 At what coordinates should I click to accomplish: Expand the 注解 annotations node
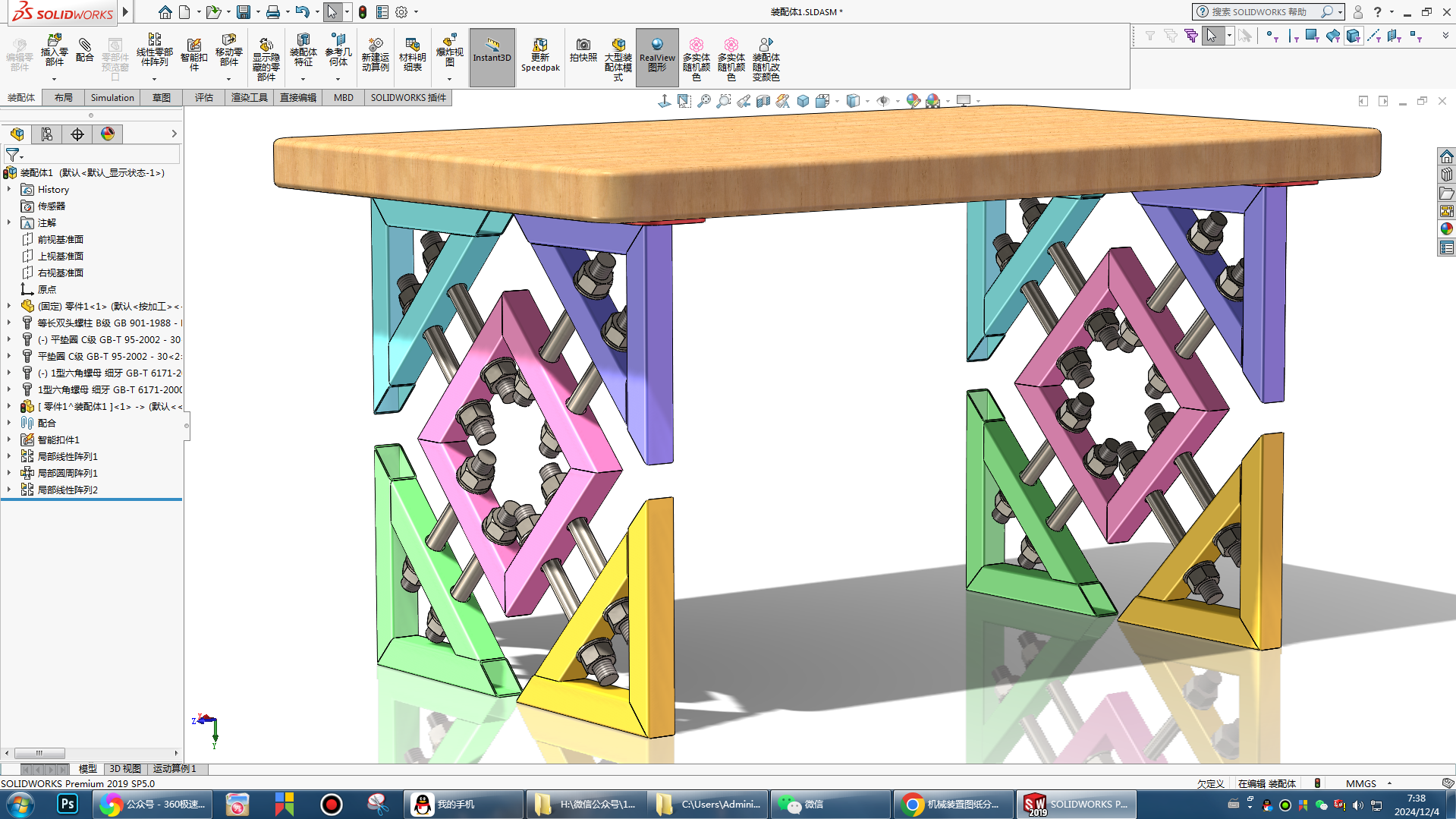tap(9, 222)
